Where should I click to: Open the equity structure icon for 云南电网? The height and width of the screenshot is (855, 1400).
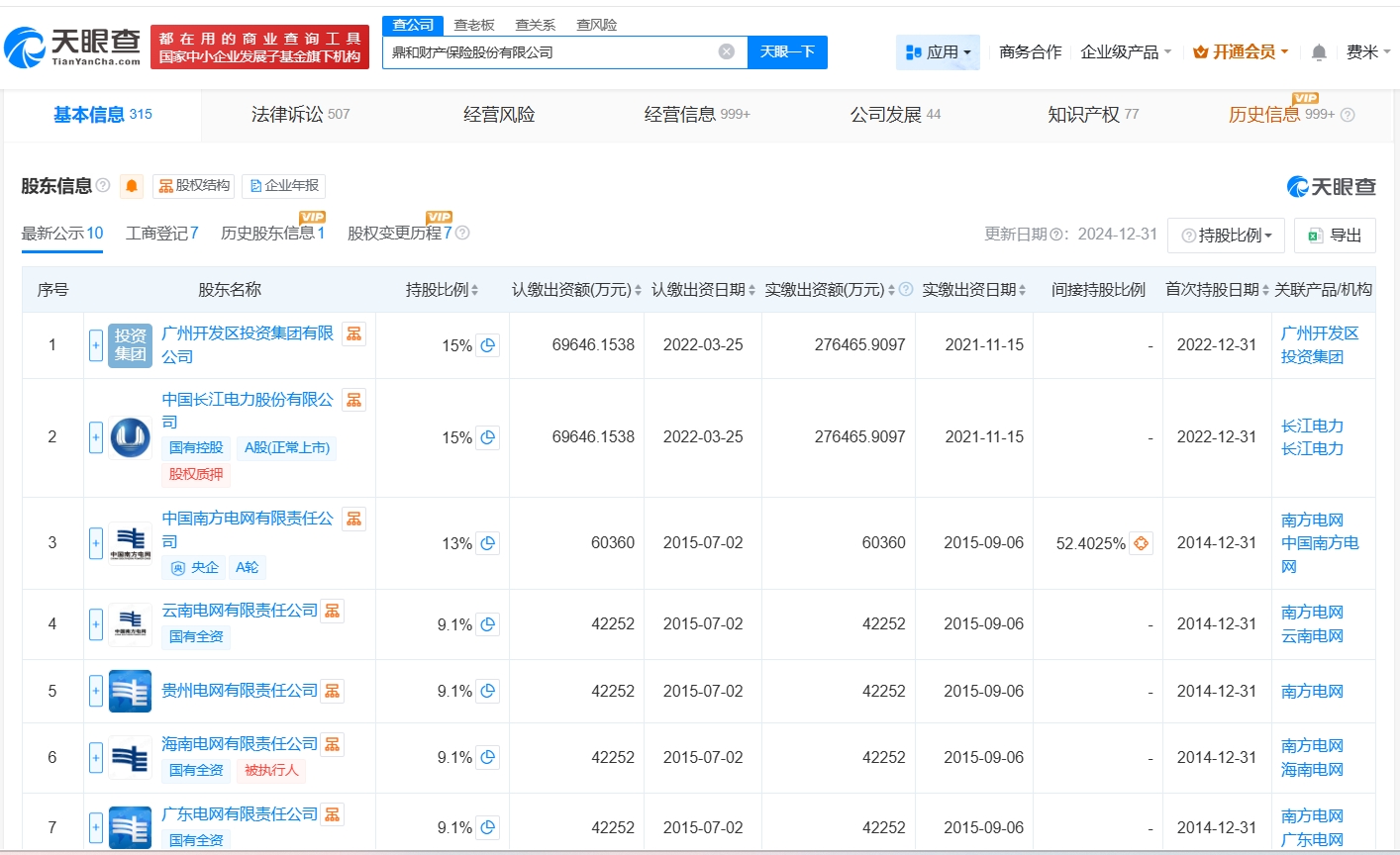coord(333,611)
